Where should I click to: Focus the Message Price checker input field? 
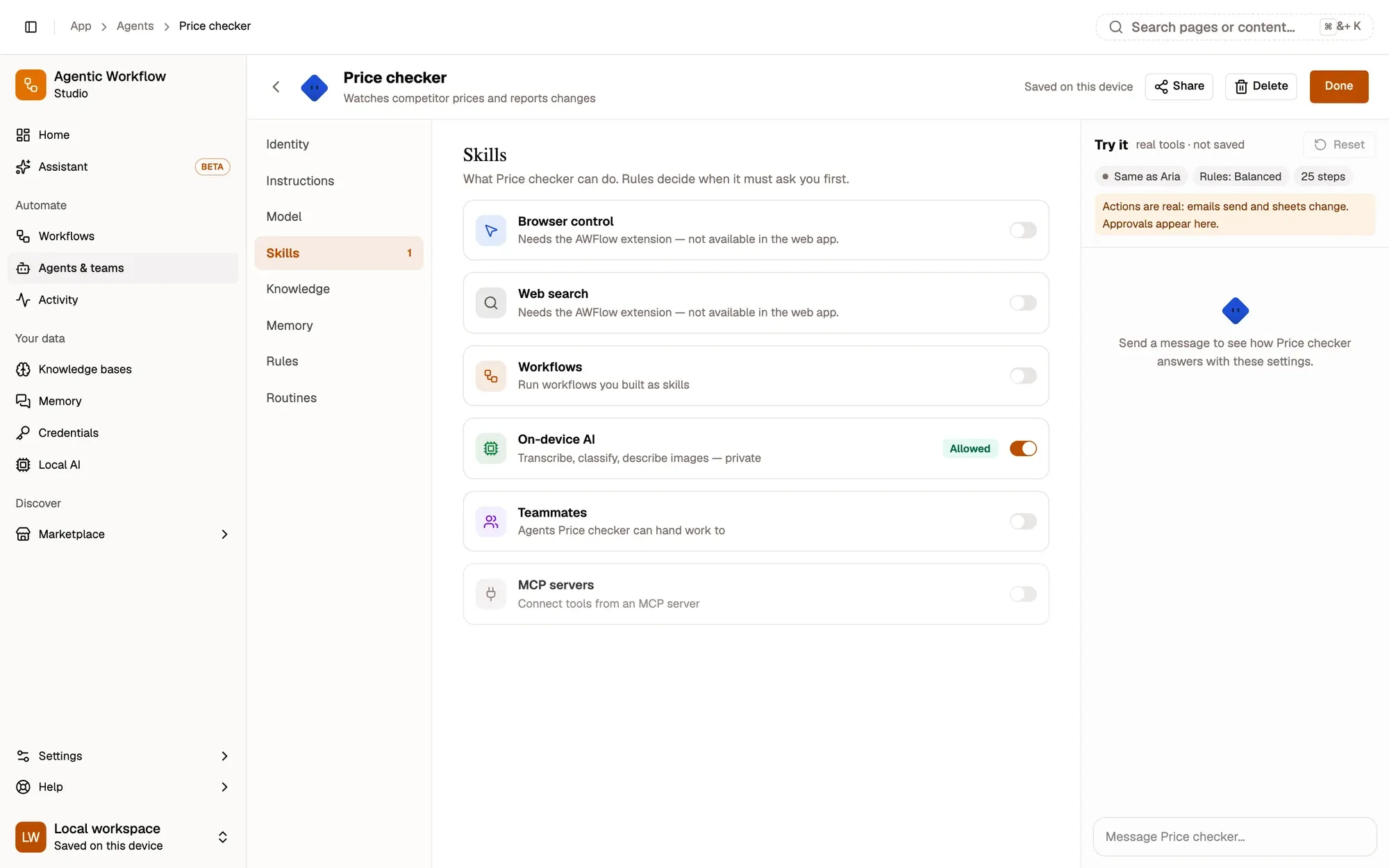[1235, 837]
